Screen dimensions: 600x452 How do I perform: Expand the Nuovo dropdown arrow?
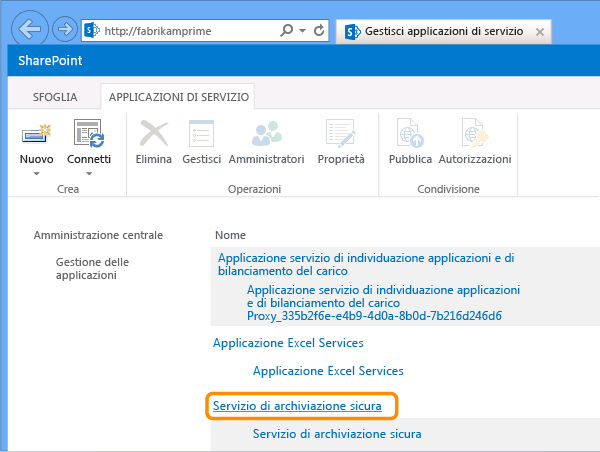coord(37,174)
